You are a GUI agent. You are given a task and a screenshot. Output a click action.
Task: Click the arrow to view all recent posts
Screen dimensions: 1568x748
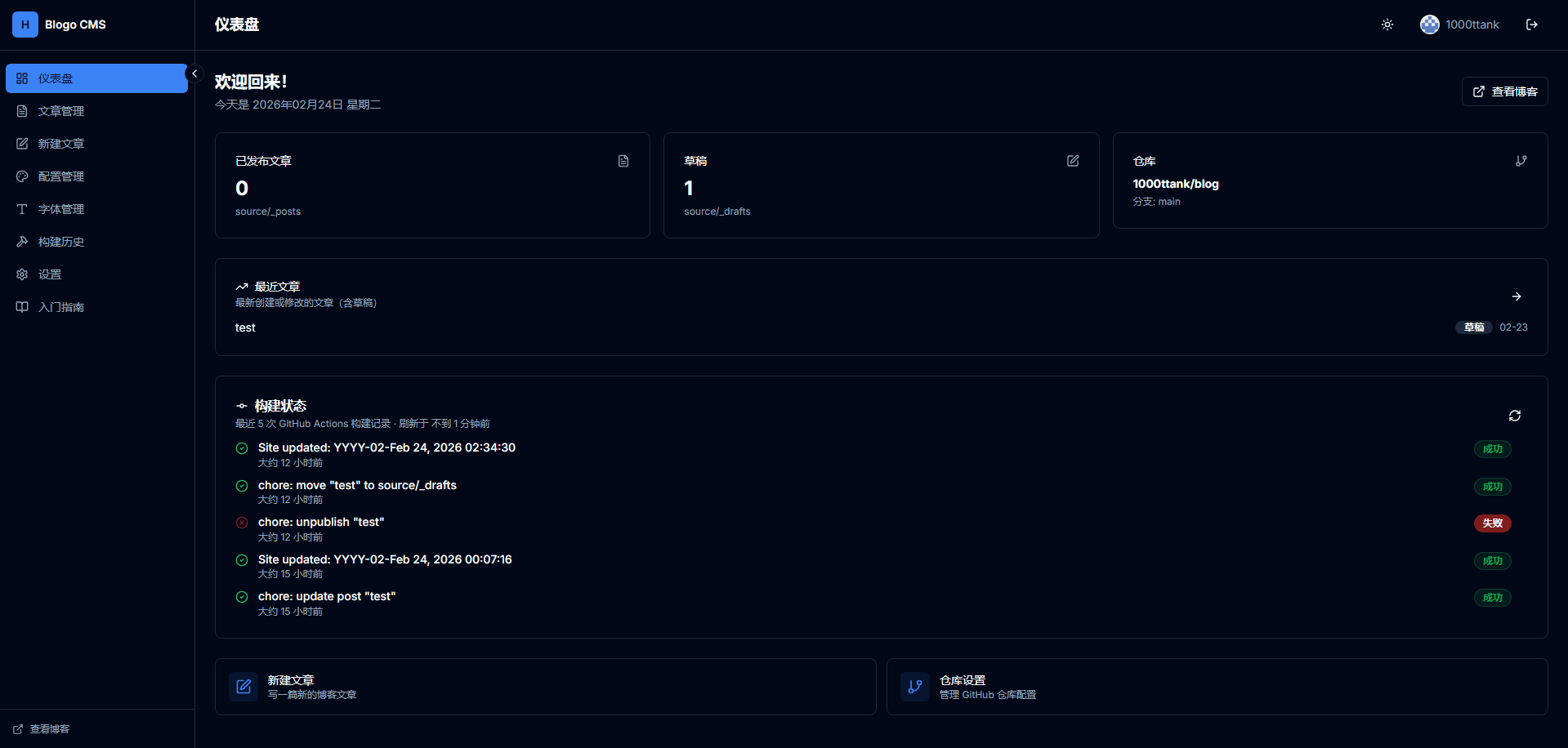1517,296
